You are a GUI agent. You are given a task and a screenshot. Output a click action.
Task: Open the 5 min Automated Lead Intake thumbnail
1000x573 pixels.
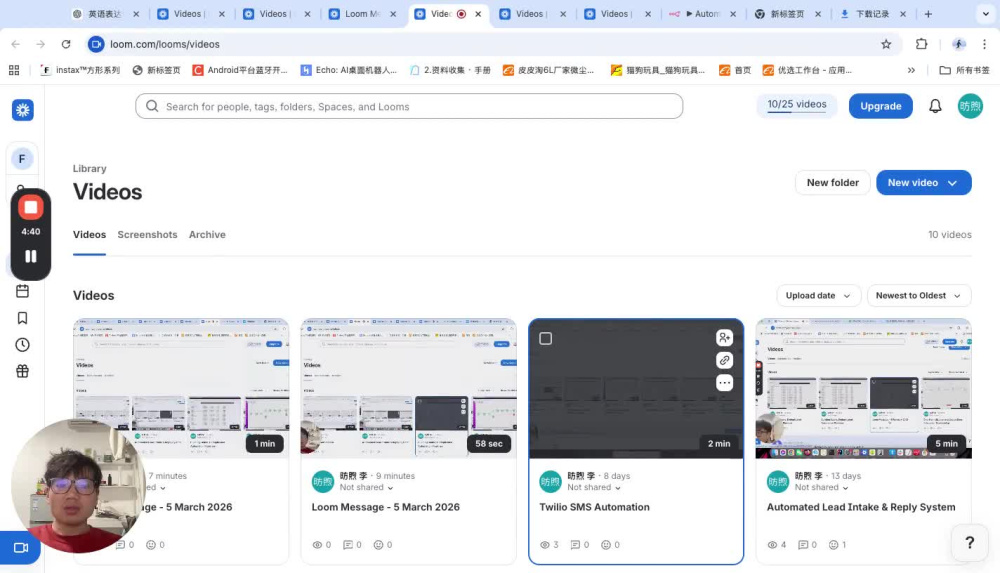click(864, 389)
